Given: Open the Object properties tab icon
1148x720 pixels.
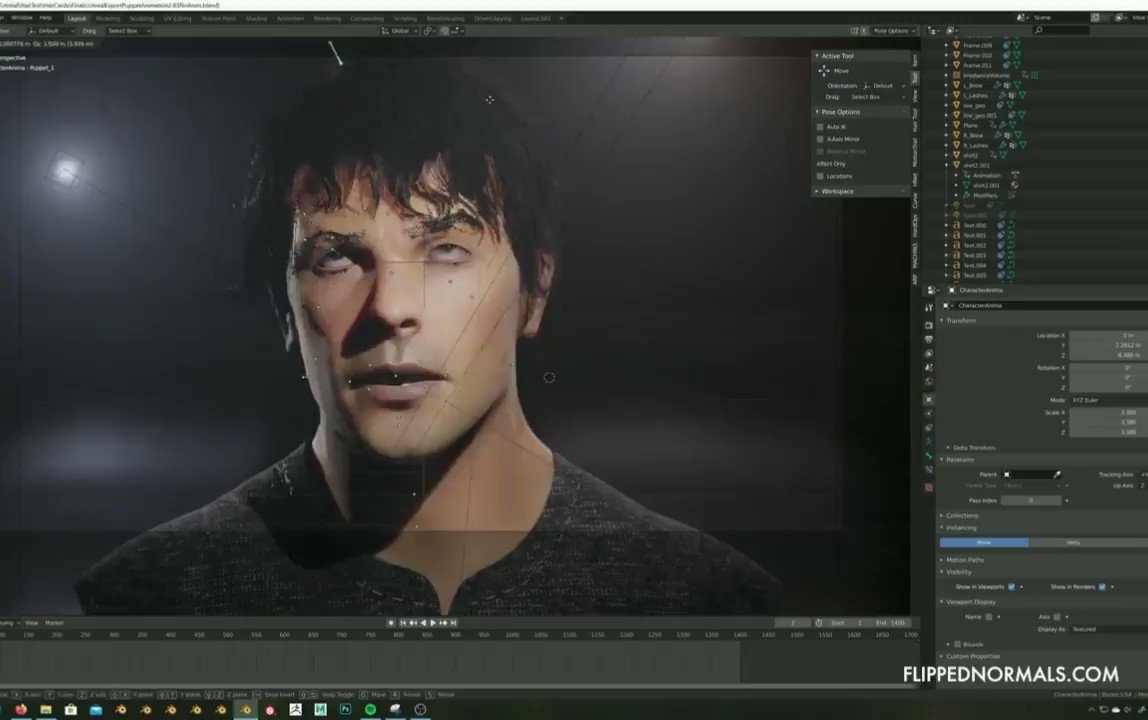Looking at the screenshot, I should tap(929, 400).
